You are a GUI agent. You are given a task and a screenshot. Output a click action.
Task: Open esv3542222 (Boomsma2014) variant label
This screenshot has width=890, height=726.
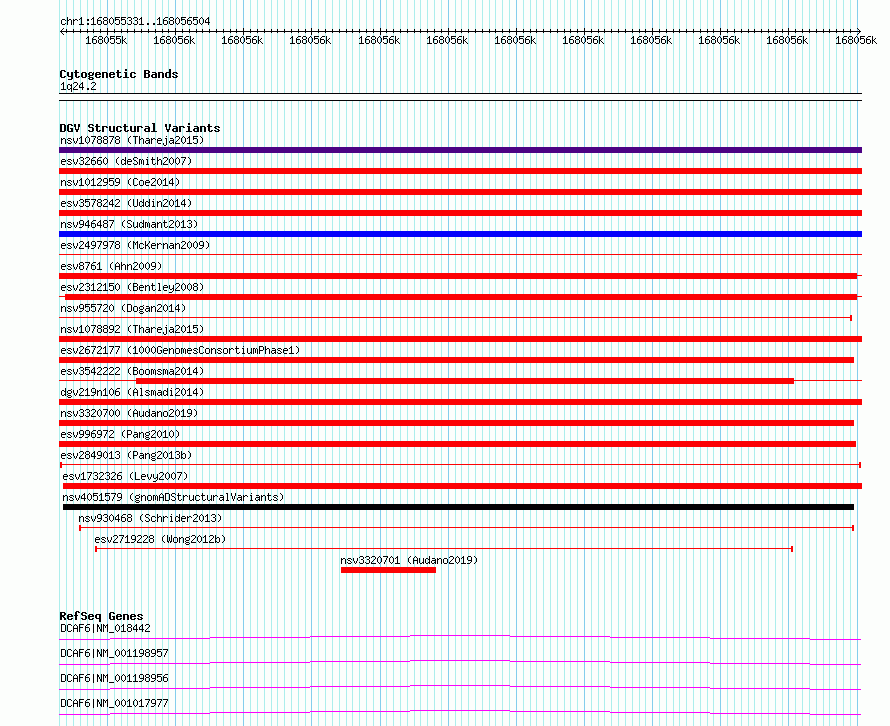[132, 371]
